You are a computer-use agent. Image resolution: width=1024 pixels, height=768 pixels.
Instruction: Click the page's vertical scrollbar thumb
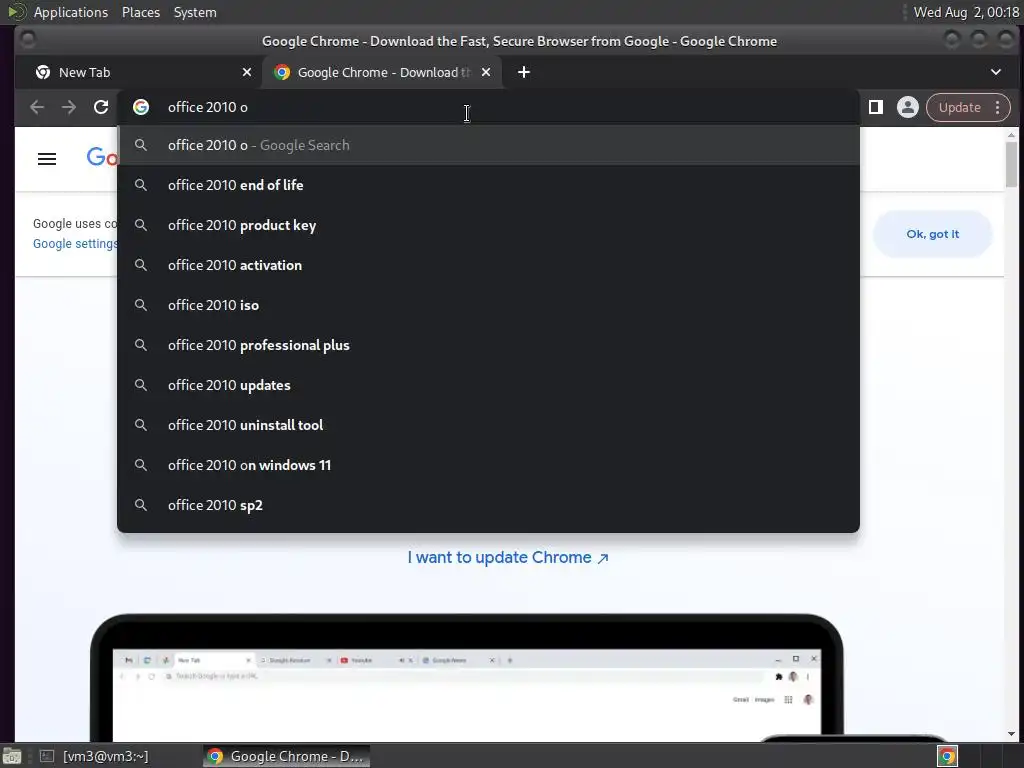[1011, 164]
